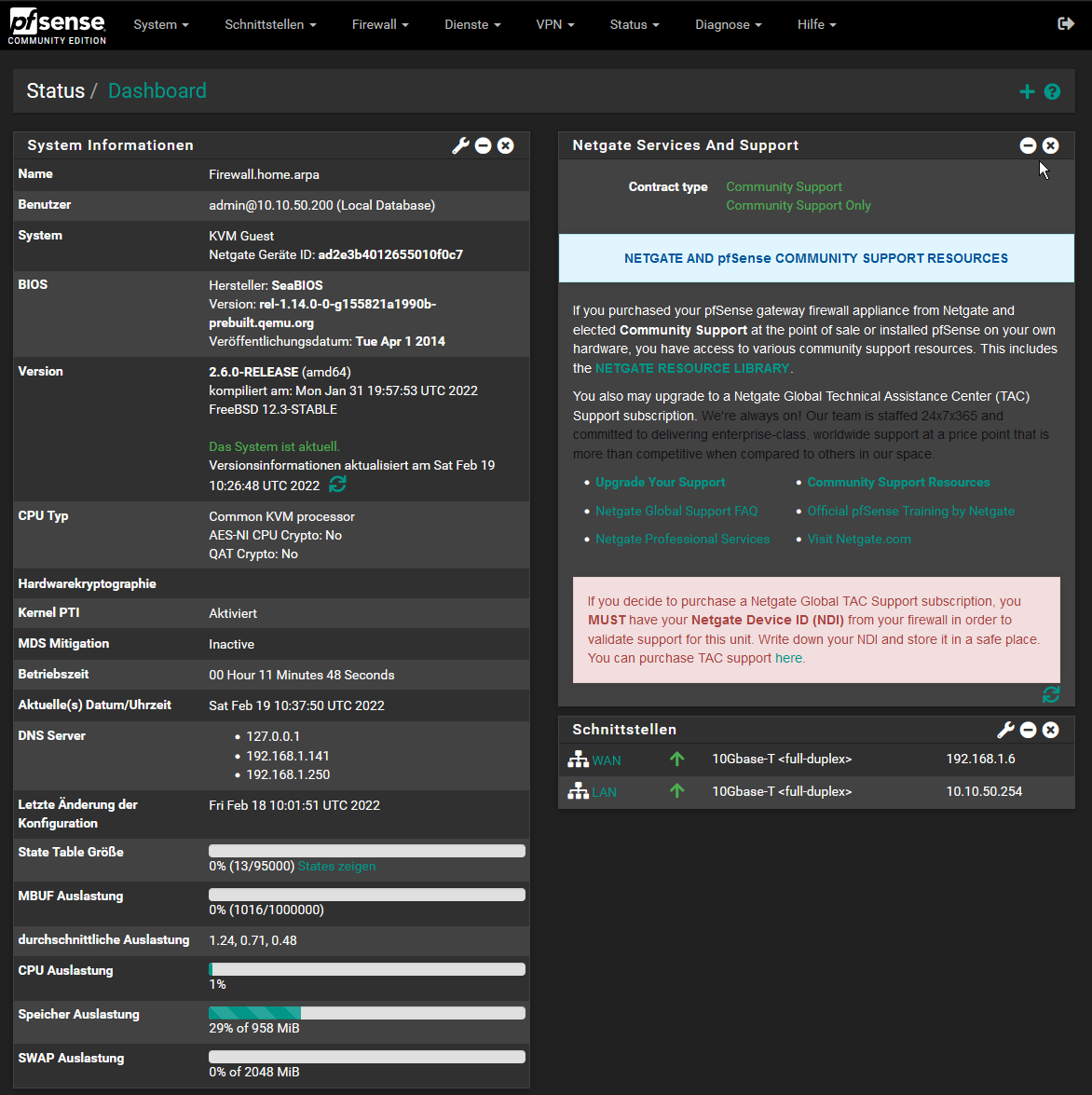The image size is (1092, 1095).
Task: Click the MDS Mitigation 'Inactive' value
Action: 231,645
